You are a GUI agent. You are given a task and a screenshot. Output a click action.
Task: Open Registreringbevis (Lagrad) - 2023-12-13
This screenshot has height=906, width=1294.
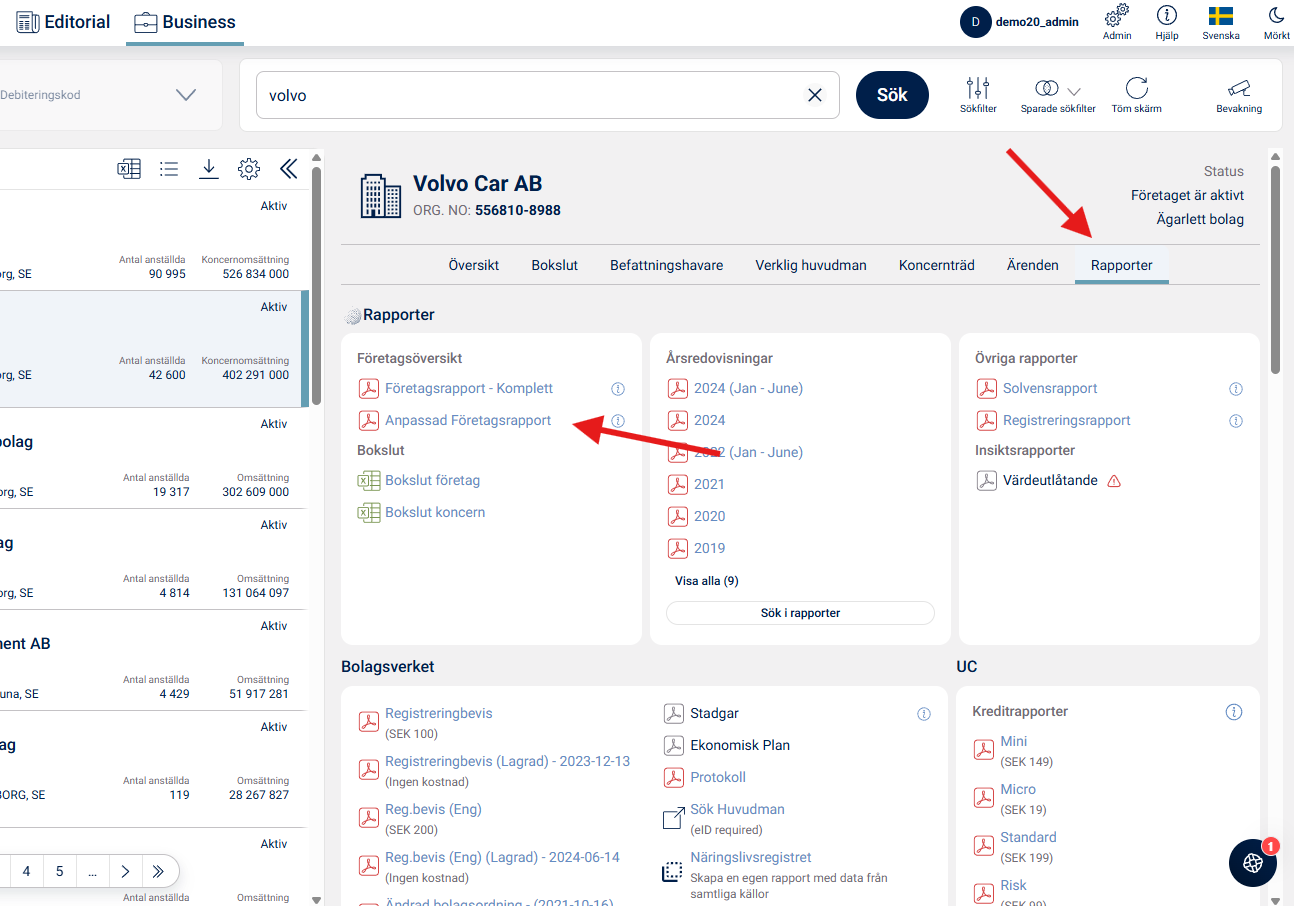click(507, 761)
